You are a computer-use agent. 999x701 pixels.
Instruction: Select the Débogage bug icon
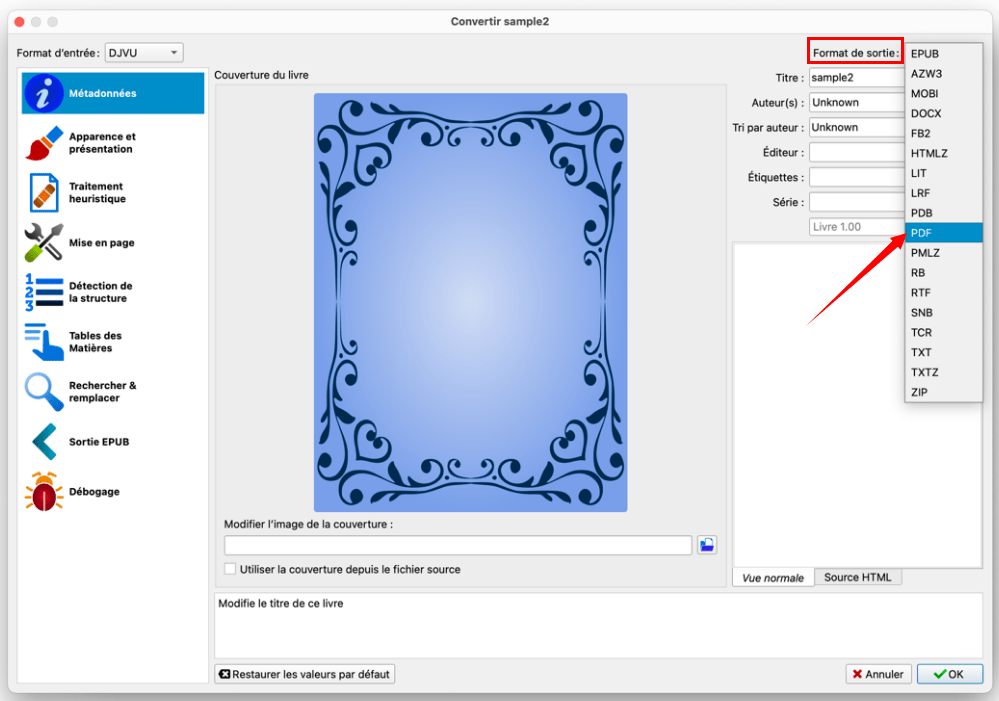pos(44,491)
